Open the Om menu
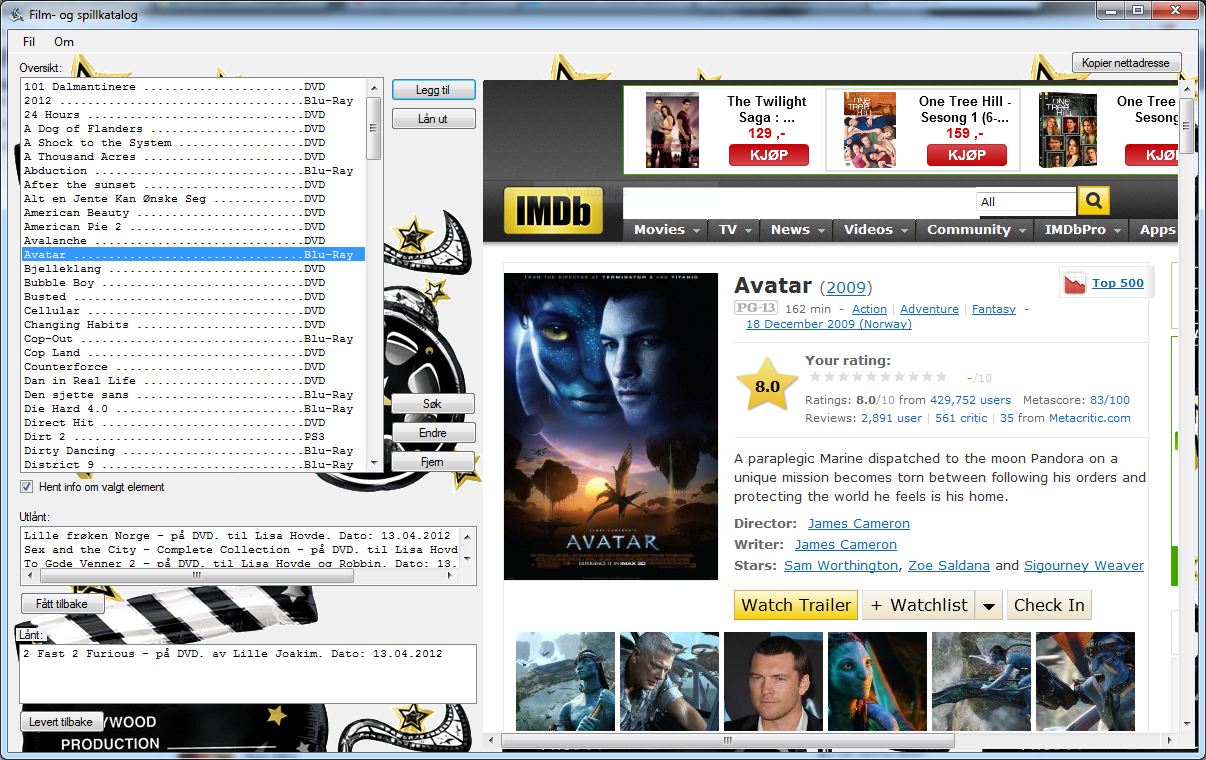This screenshot has width=1206, height=760. pos(64,42)
